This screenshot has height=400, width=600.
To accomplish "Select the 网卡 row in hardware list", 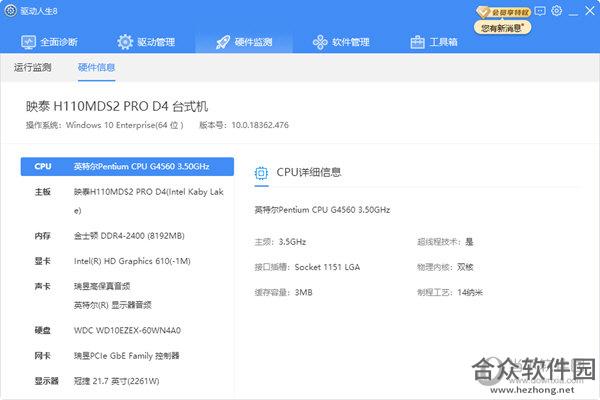I will click(x=127, y=356).
